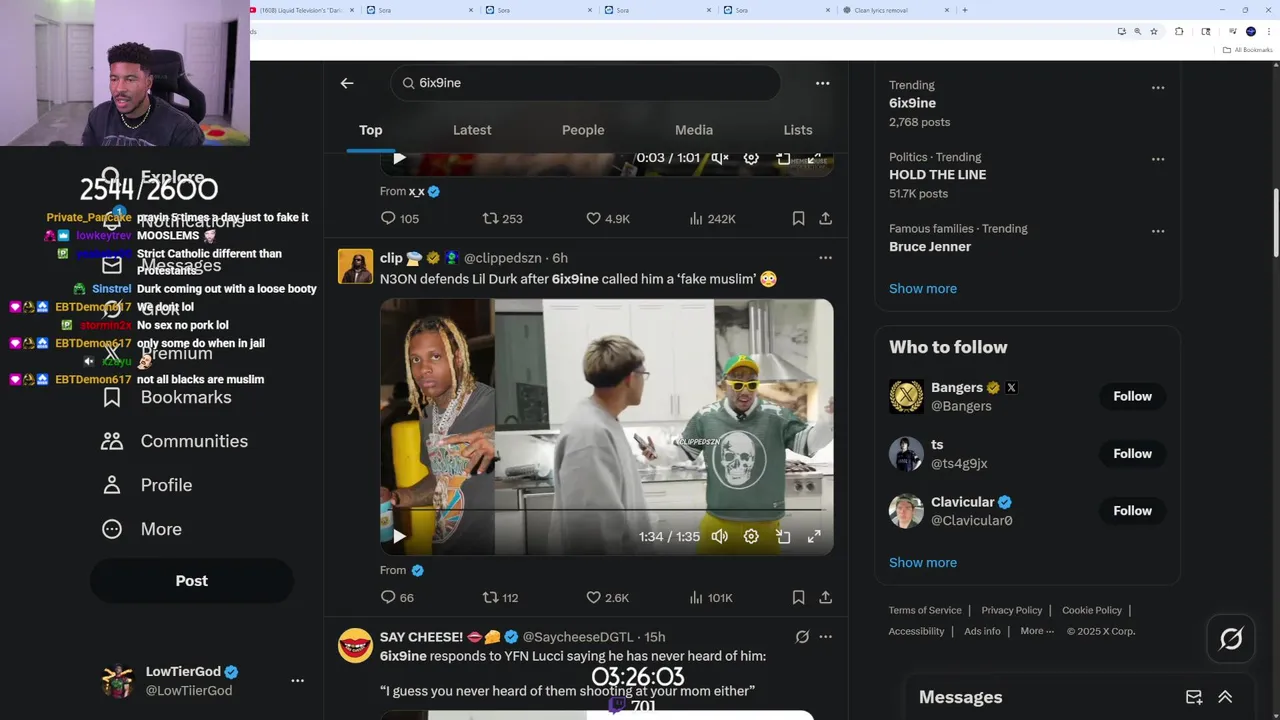The height and width of the screenshot is (720, 1280).
Task: Show more Who to follow suggestions
Action: (x=923, y=562)
